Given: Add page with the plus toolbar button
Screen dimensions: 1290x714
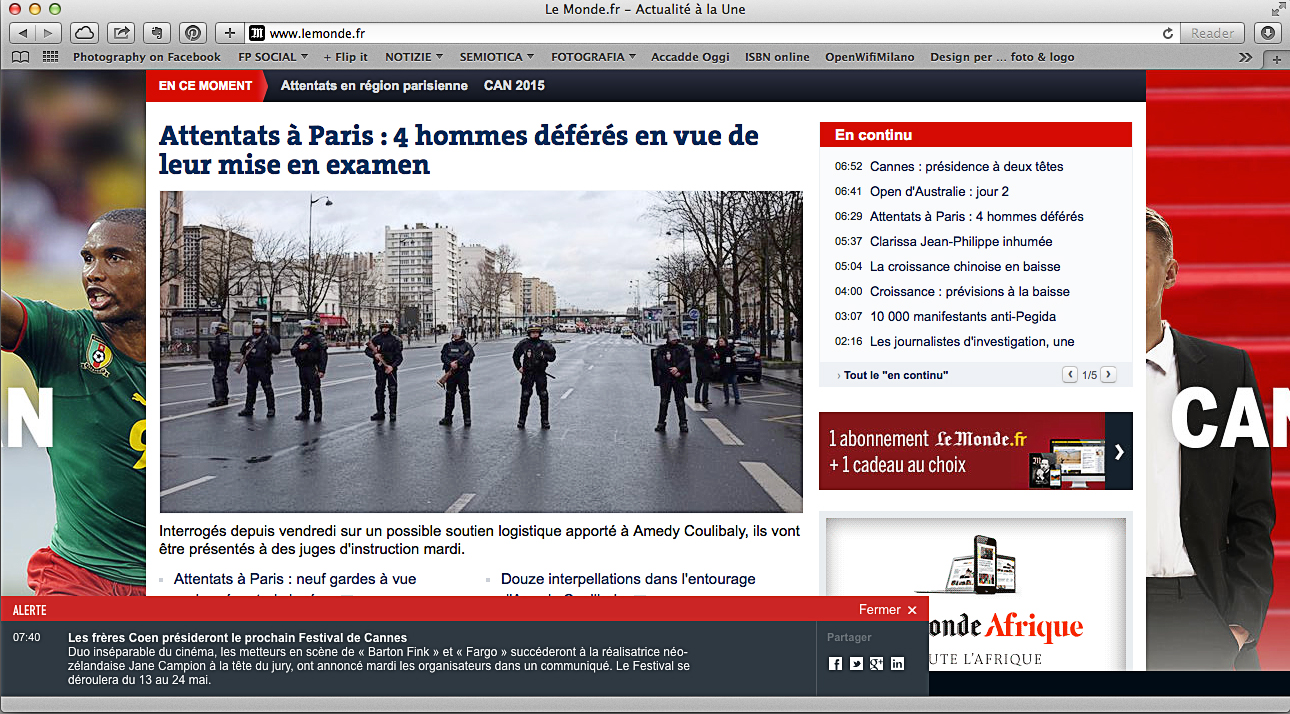Looking at the screenshot, I should click(230, 33).
